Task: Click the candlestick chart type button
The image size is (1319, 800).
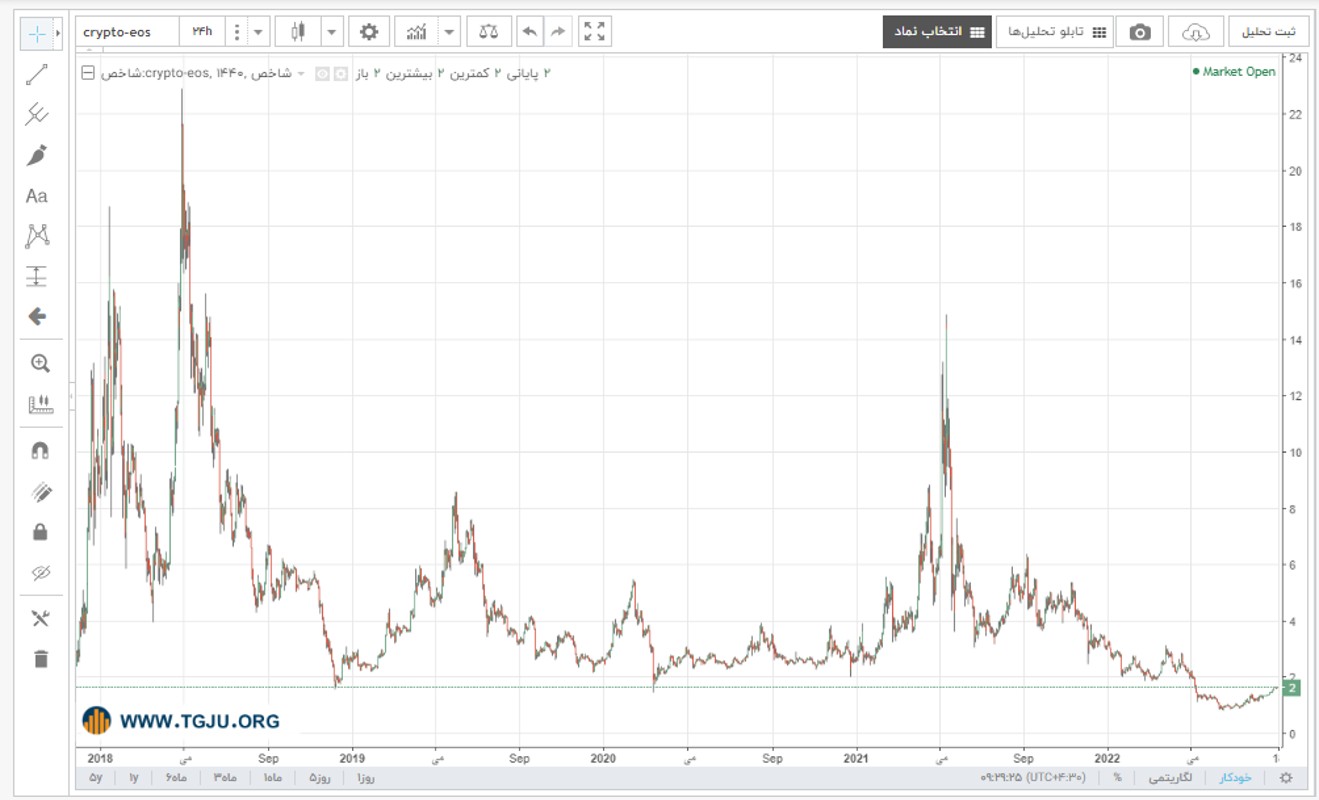Action: point(298,32)
